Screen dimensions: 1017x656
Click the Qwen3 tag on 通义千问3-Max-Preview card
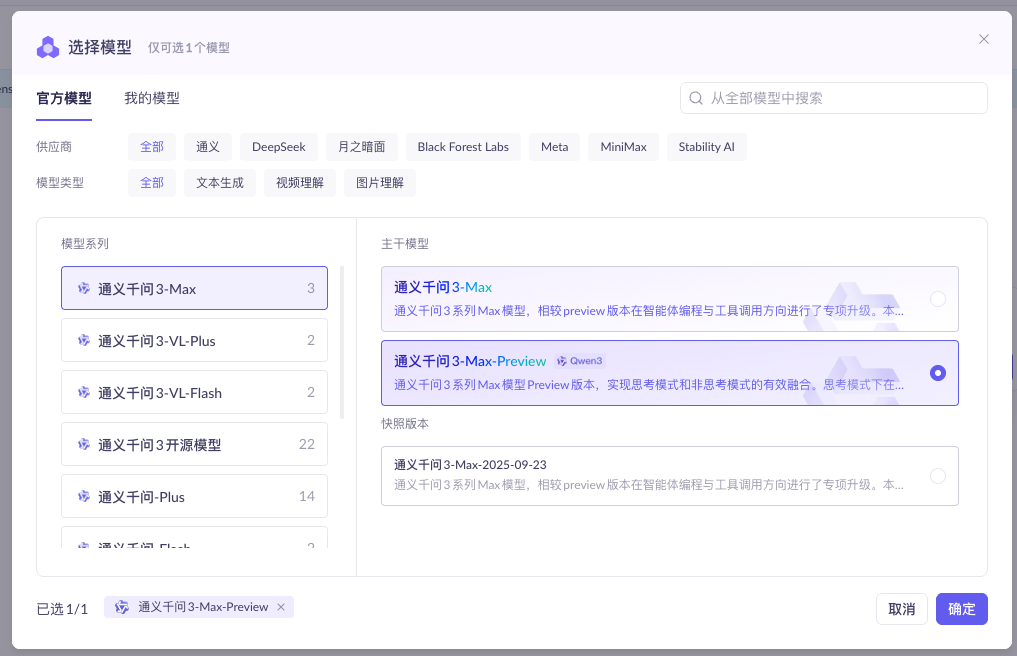pyautogui.click(x=580, y=361)
